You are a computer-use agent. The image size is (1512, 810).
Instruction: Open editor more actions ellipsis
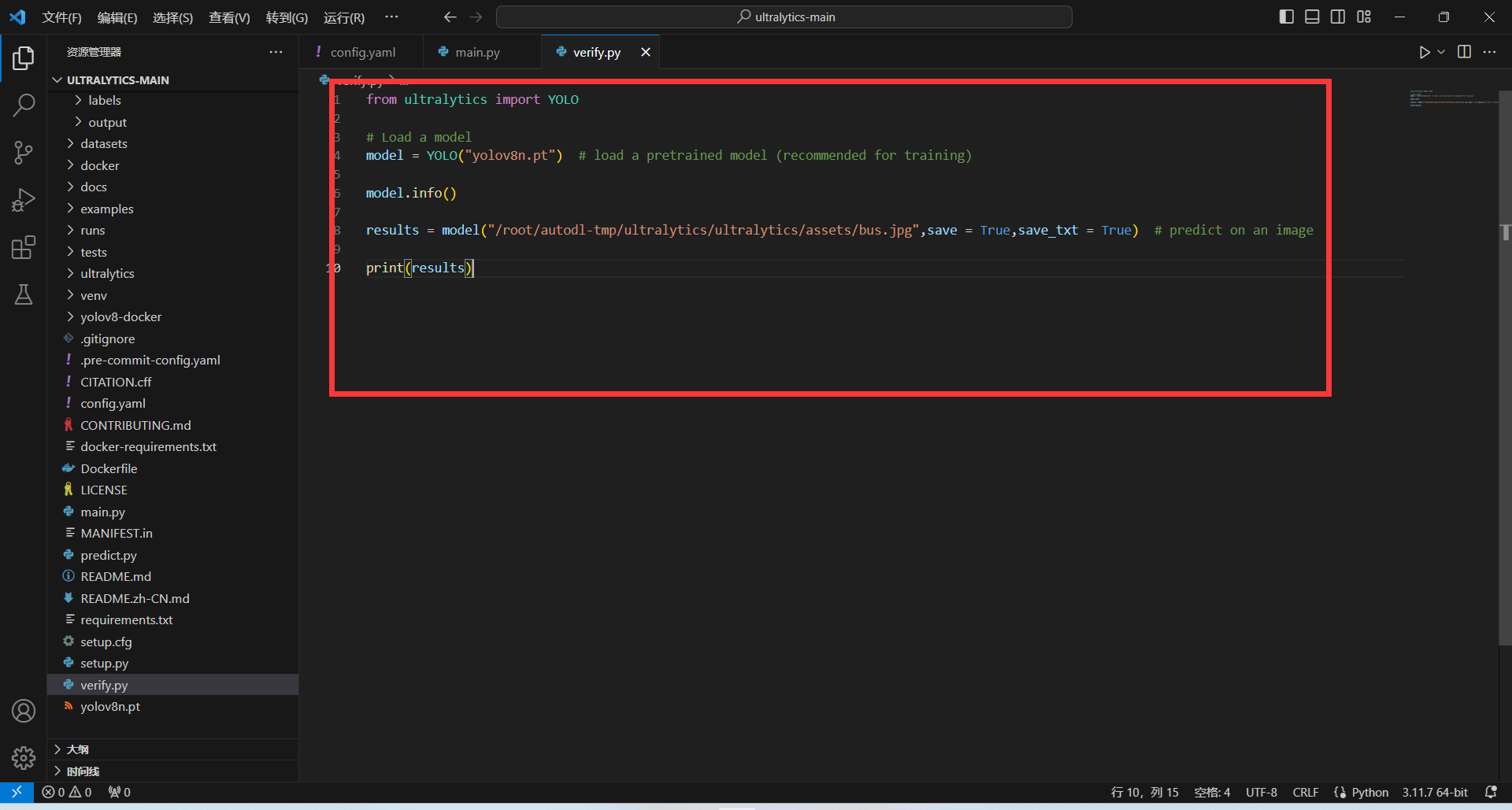pyautogui.click(x=1489, y=52)
